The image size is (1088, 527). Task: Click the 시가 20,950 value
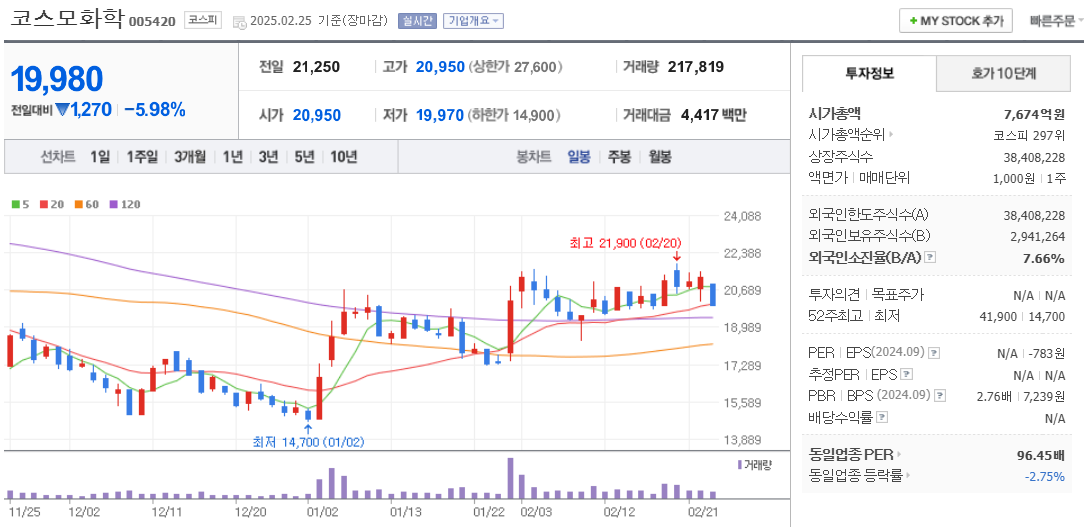click(316, 115)
